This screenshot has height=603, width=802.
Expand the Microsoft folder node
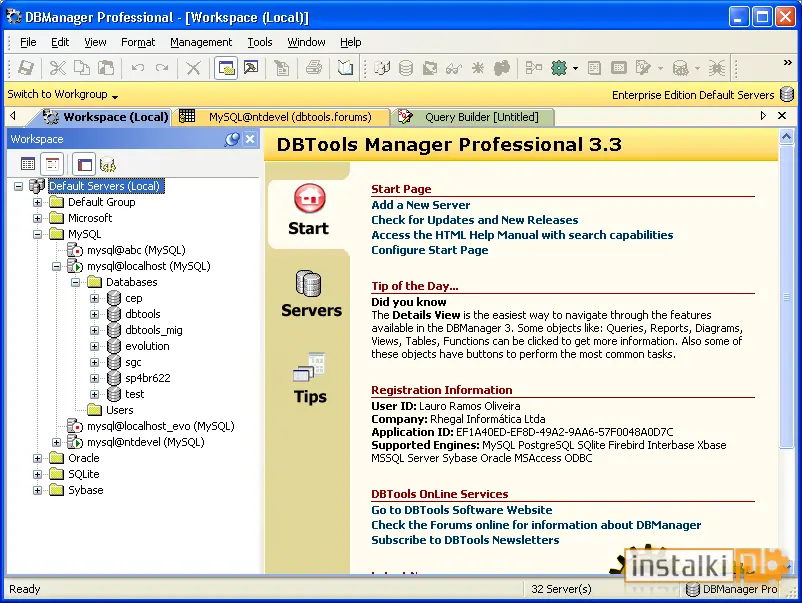pos(37,218)
